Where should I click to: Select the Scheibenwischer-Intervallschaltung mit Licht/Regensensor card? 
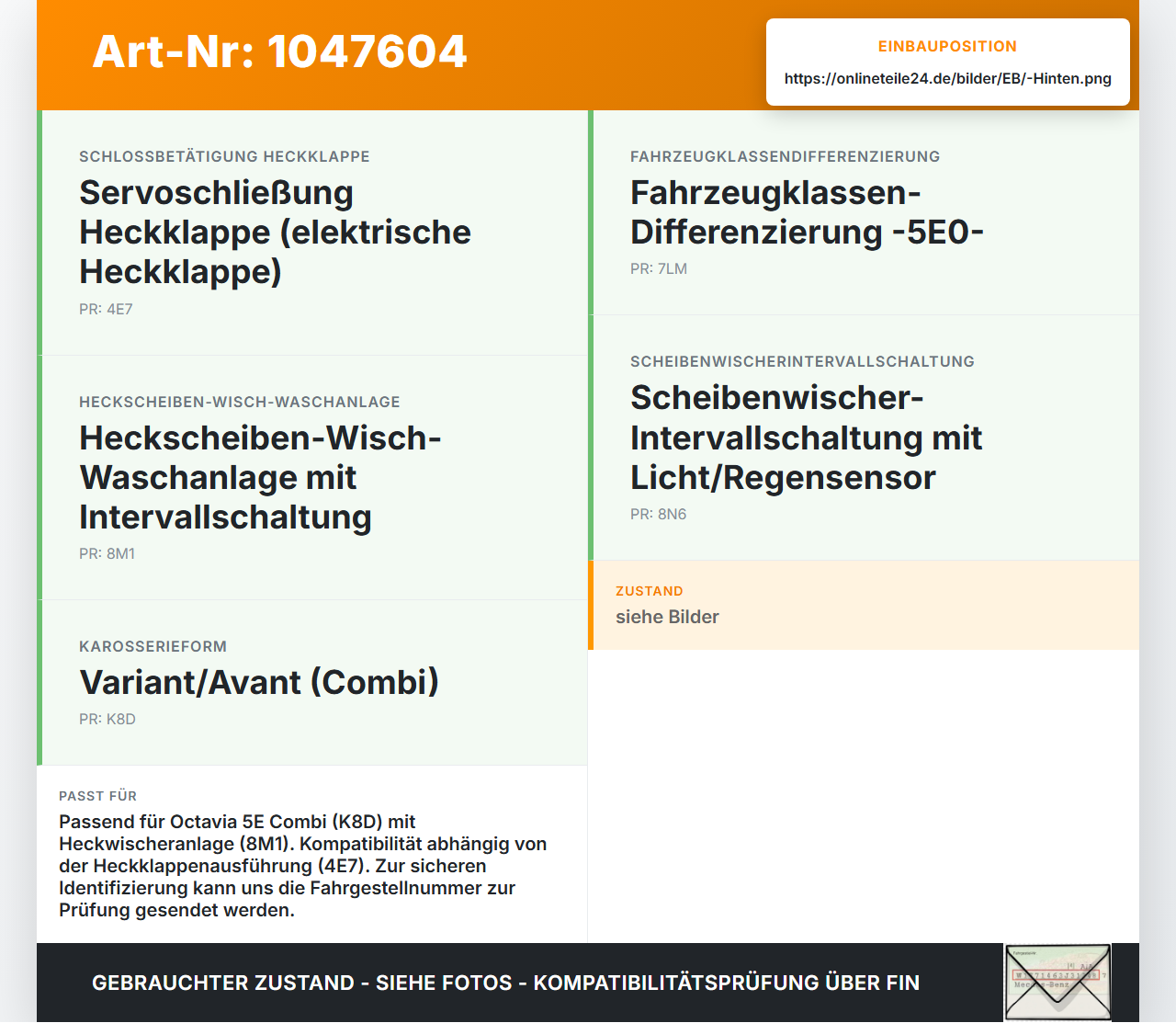point(864,438)
